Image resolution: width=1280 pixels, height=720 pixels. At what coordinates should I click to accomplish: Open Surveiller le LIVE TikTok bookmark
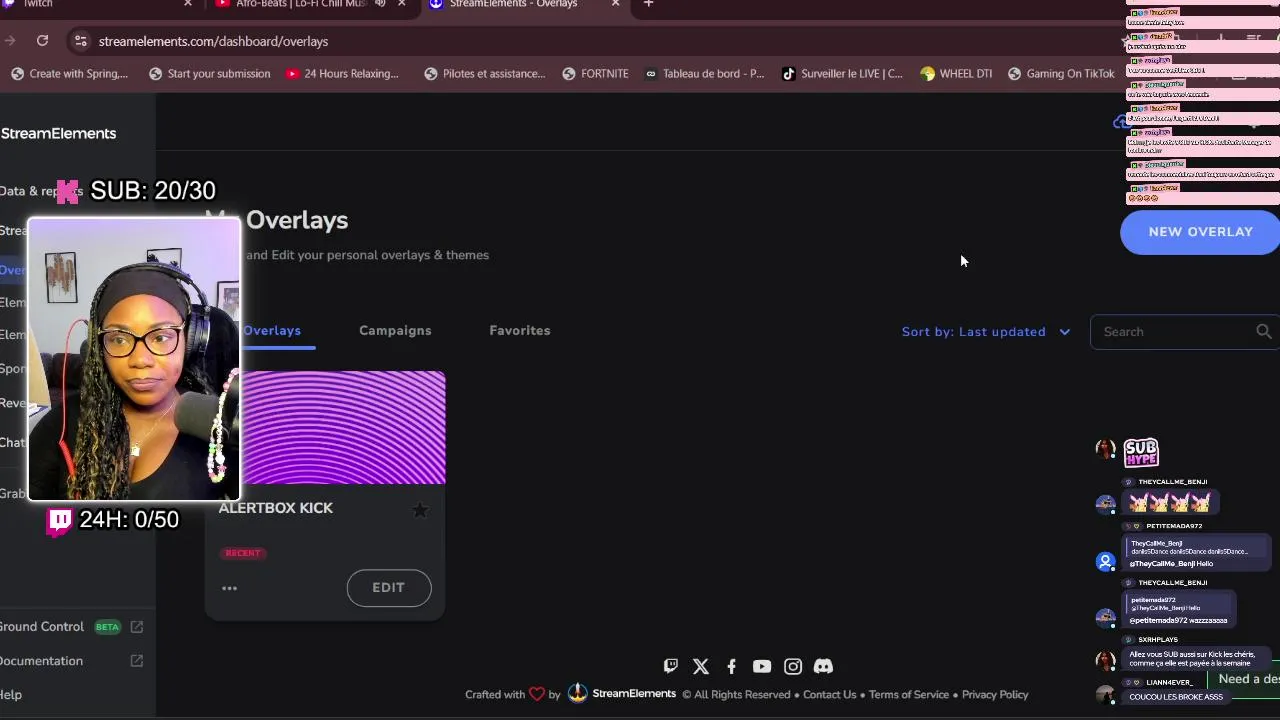pos(842,73)
